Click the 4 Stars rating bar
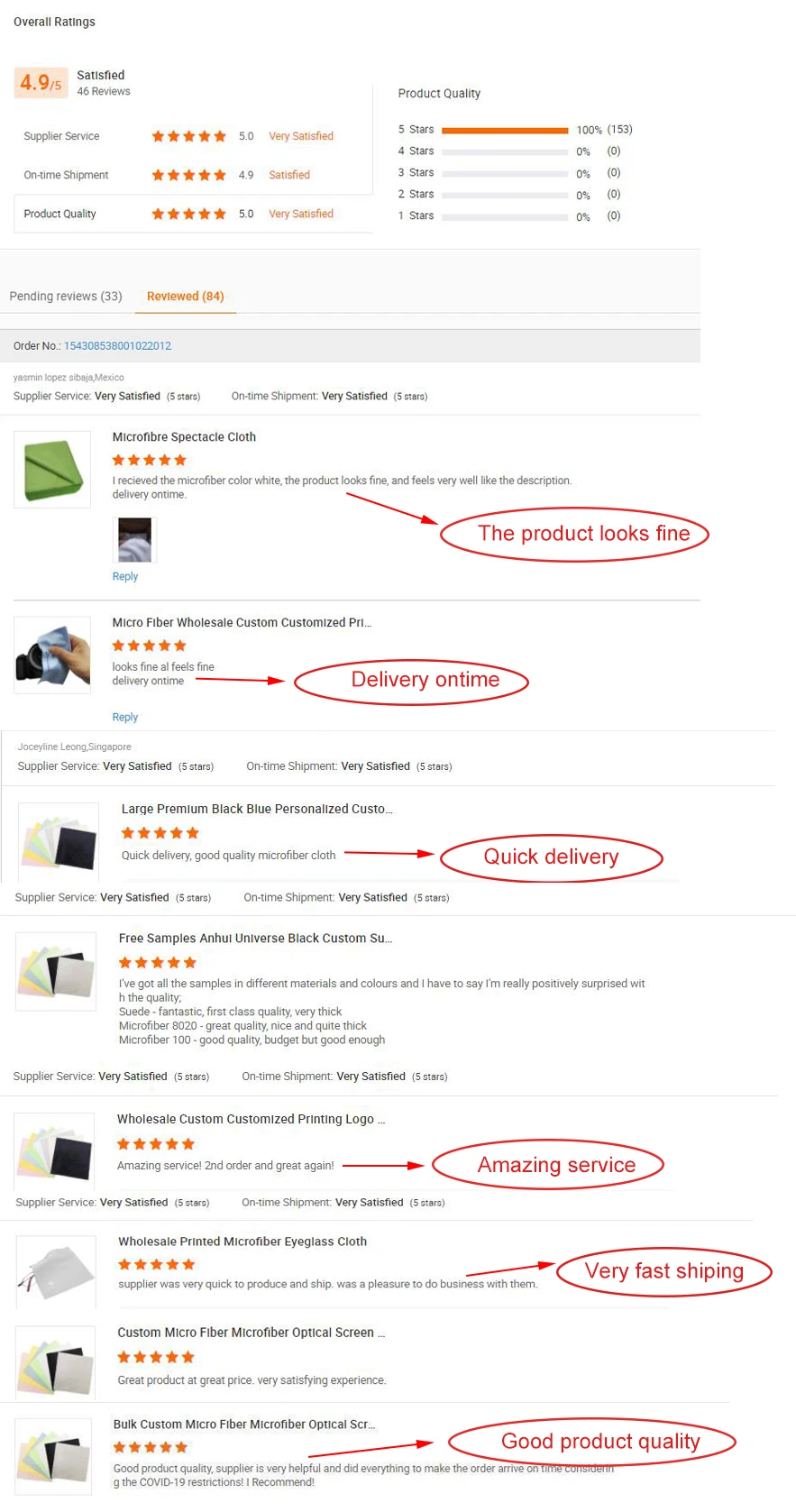This screenshot has height=1512, width=796. [505, 152]
